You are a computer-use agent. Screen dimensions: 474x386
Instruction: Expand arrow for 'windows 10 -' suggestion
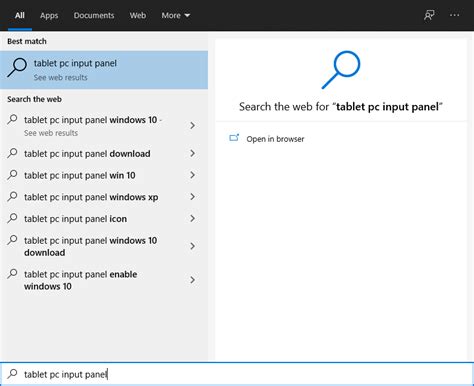(x=192, y=126)
